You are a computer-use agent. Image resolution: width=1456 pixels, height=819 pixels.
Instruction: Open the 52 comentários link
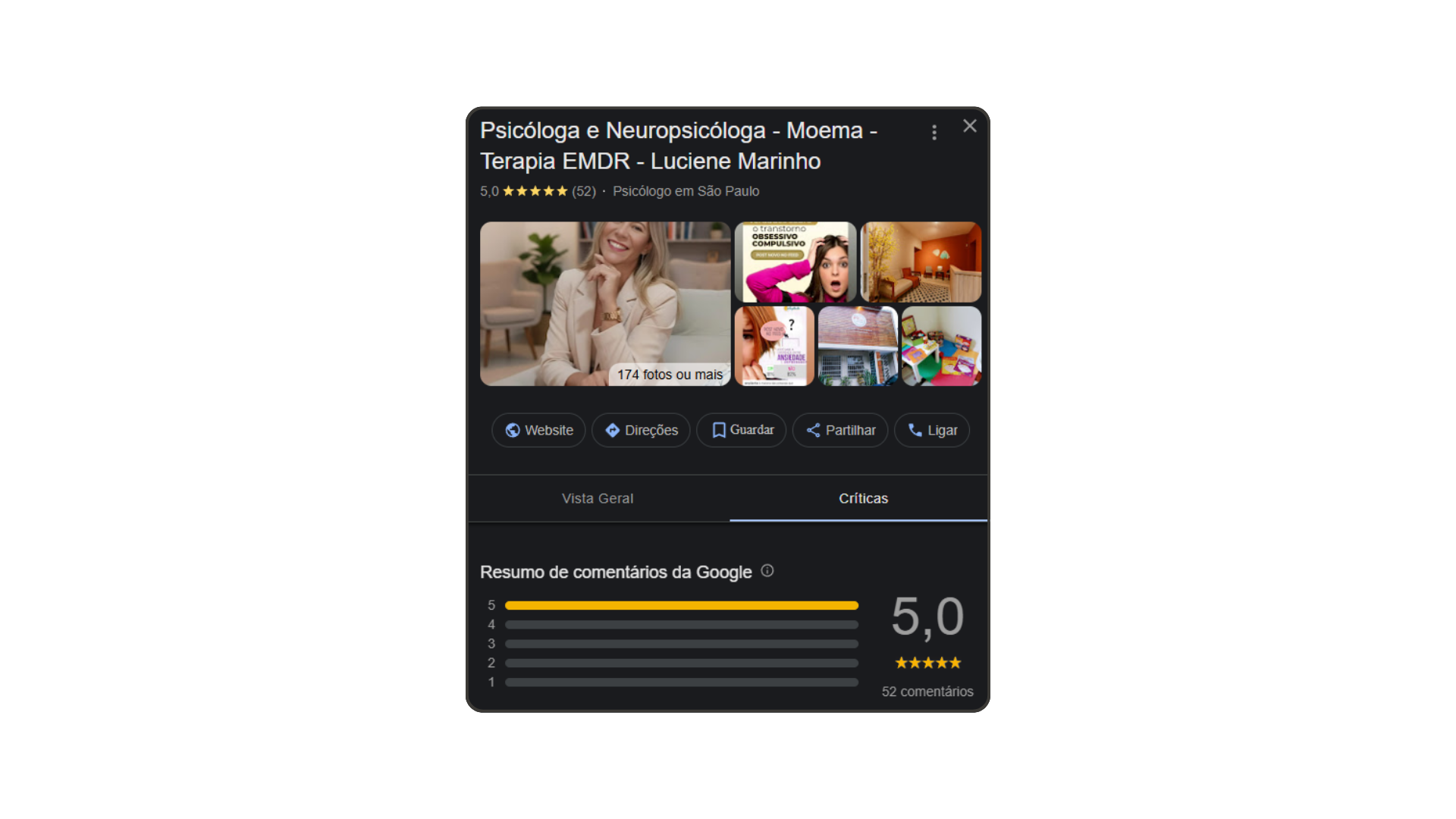927,692
